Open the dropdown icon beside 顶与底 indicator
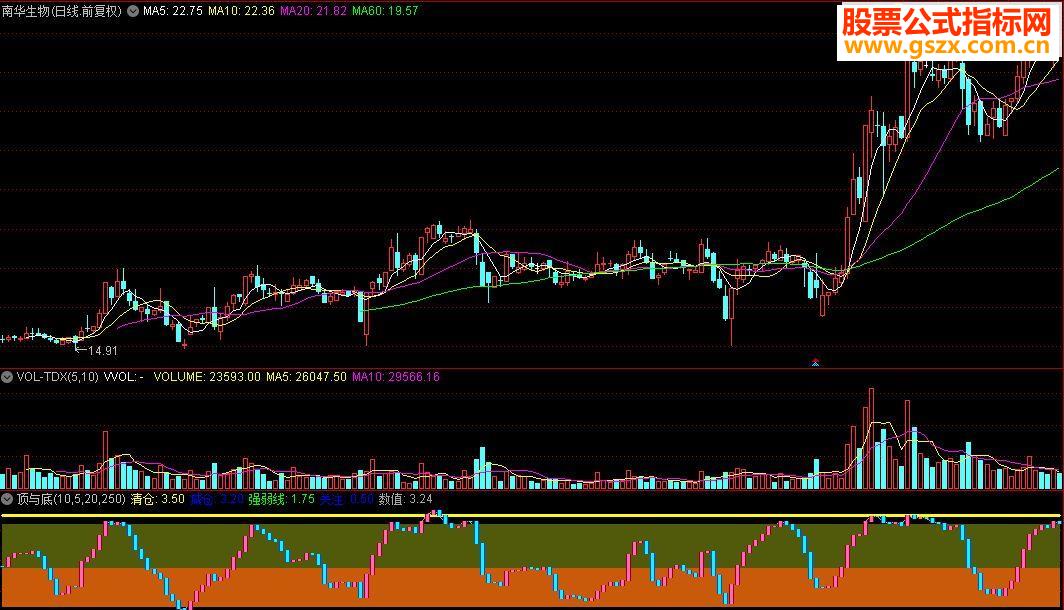 (7, 499)
